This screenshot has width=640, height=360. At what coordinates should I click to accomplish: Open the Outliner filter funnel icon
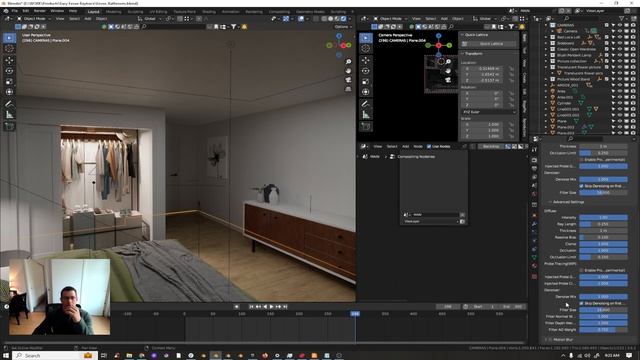[x=622, y=19]
